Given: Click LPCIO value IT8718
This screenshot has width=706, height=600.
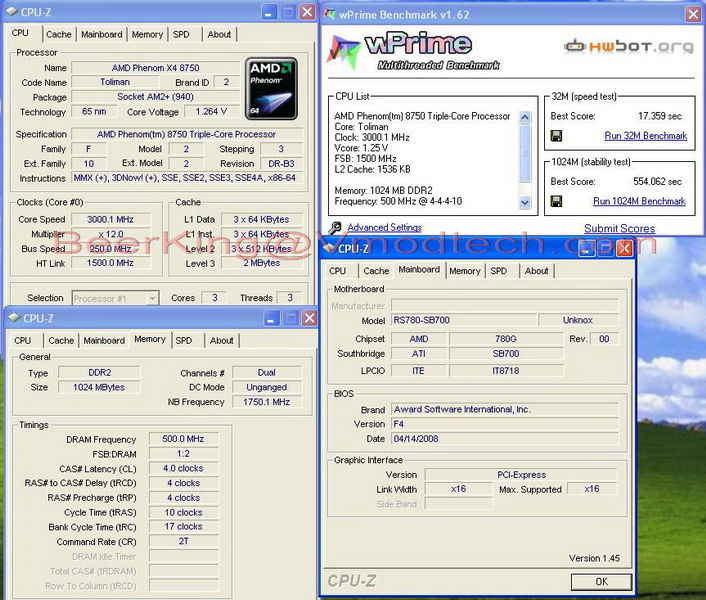Looking at the screenshot, I should 506,371.
